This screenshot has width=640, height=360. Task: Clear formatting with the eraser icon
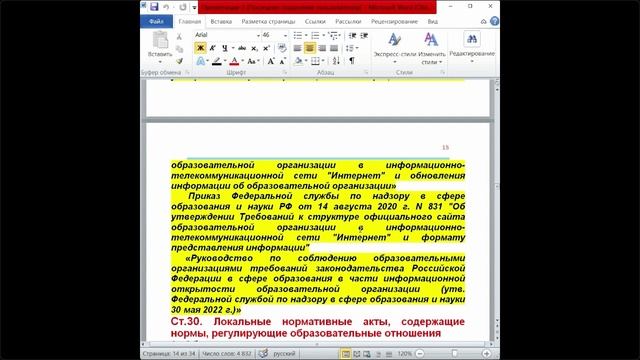coord(282,48)
